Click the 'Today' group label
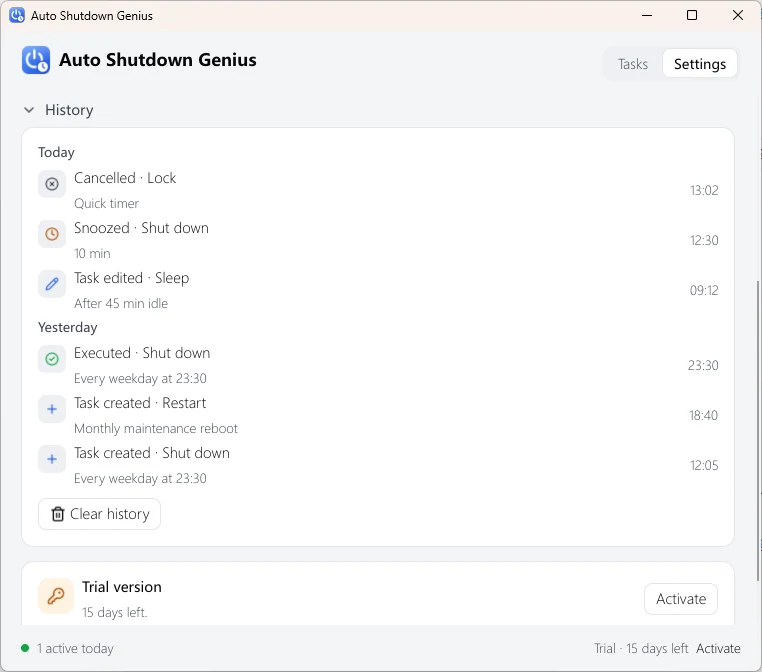 tap(56, 153)
